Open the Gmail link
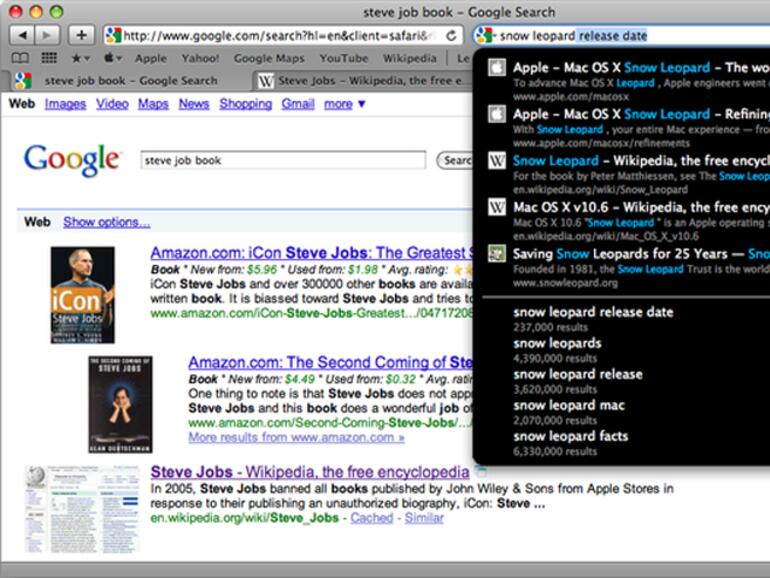Viewport: 770px width, 578px height. [298, 104]
